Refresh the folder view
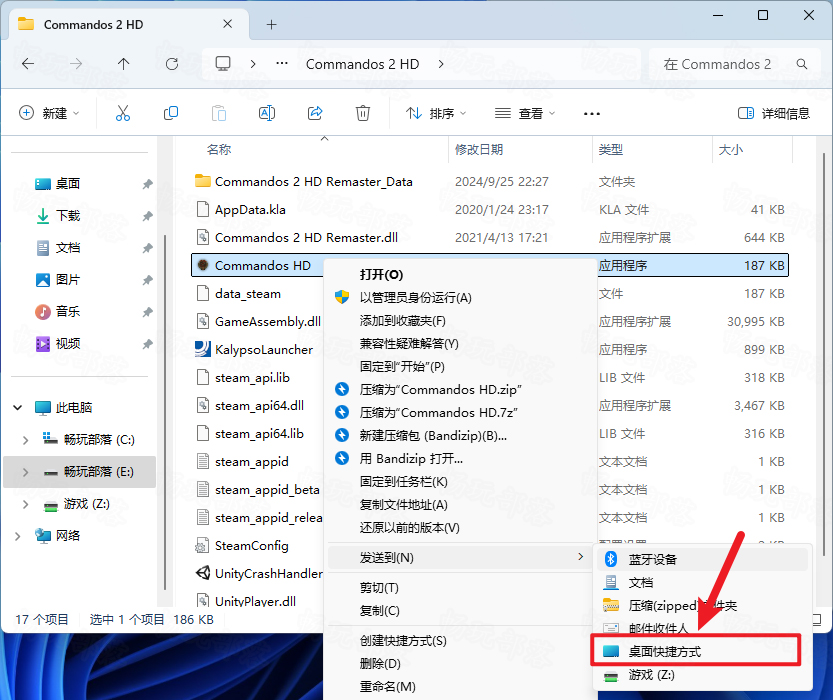Viewport: 833px width, 700px height. (x=172, y=64)
